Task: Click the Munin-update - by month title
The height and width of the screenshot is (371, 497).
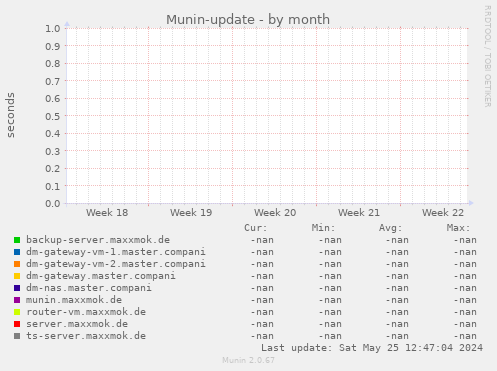Action: click(x=248, y=20)
